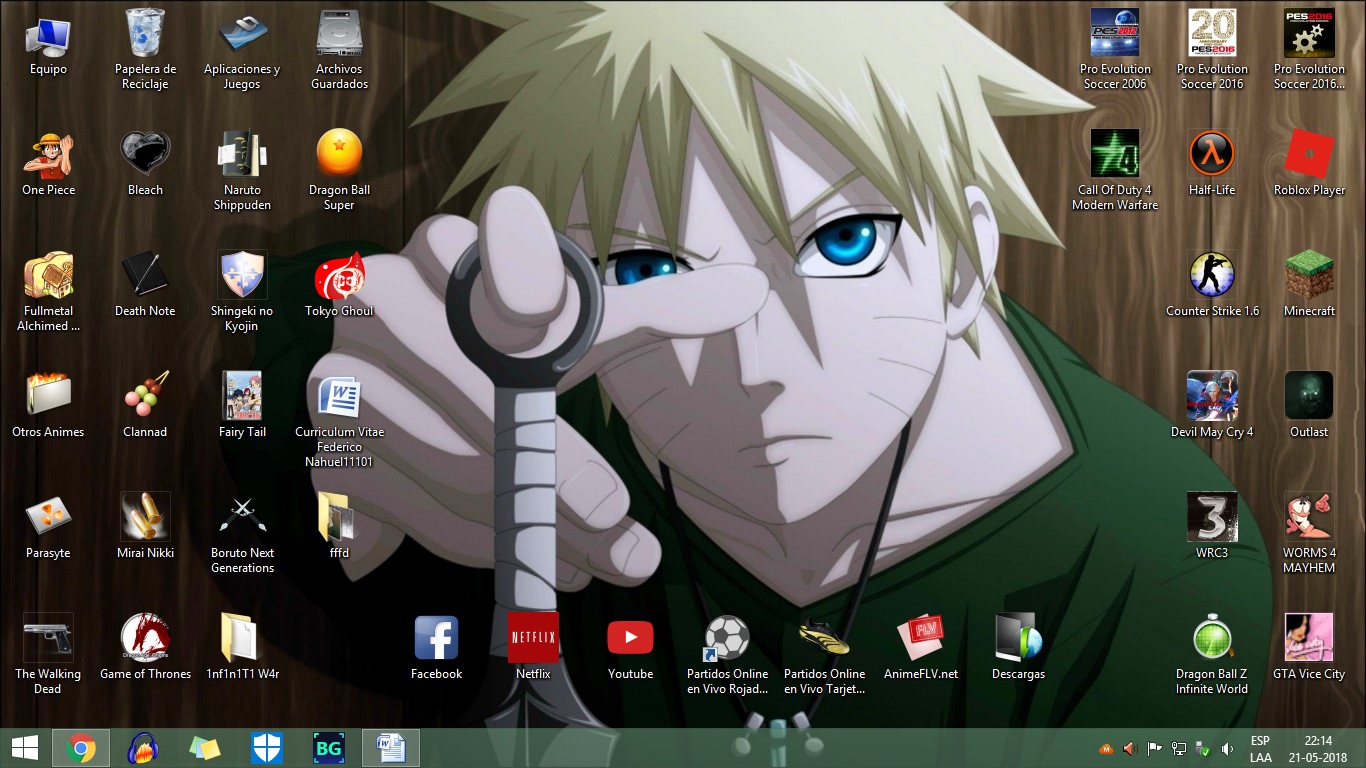1366x768 pixels.
Task: Open the clock showing 22:14
Action: pyautogui.click(x=1318, y=749)
